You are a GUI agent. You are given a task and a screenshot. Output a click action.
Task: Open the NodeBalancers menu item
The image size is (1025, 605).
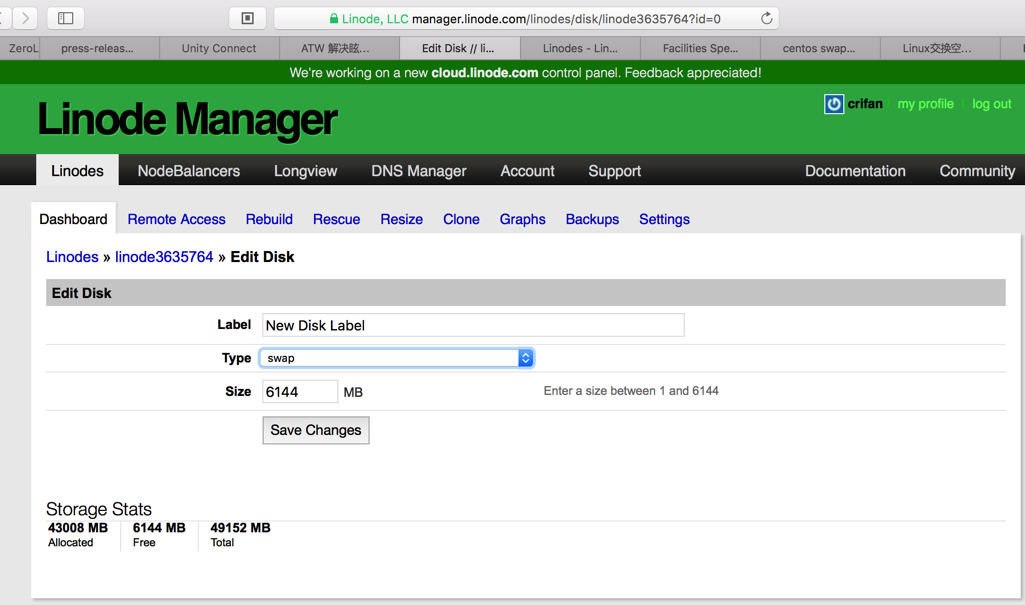point(188,171)
